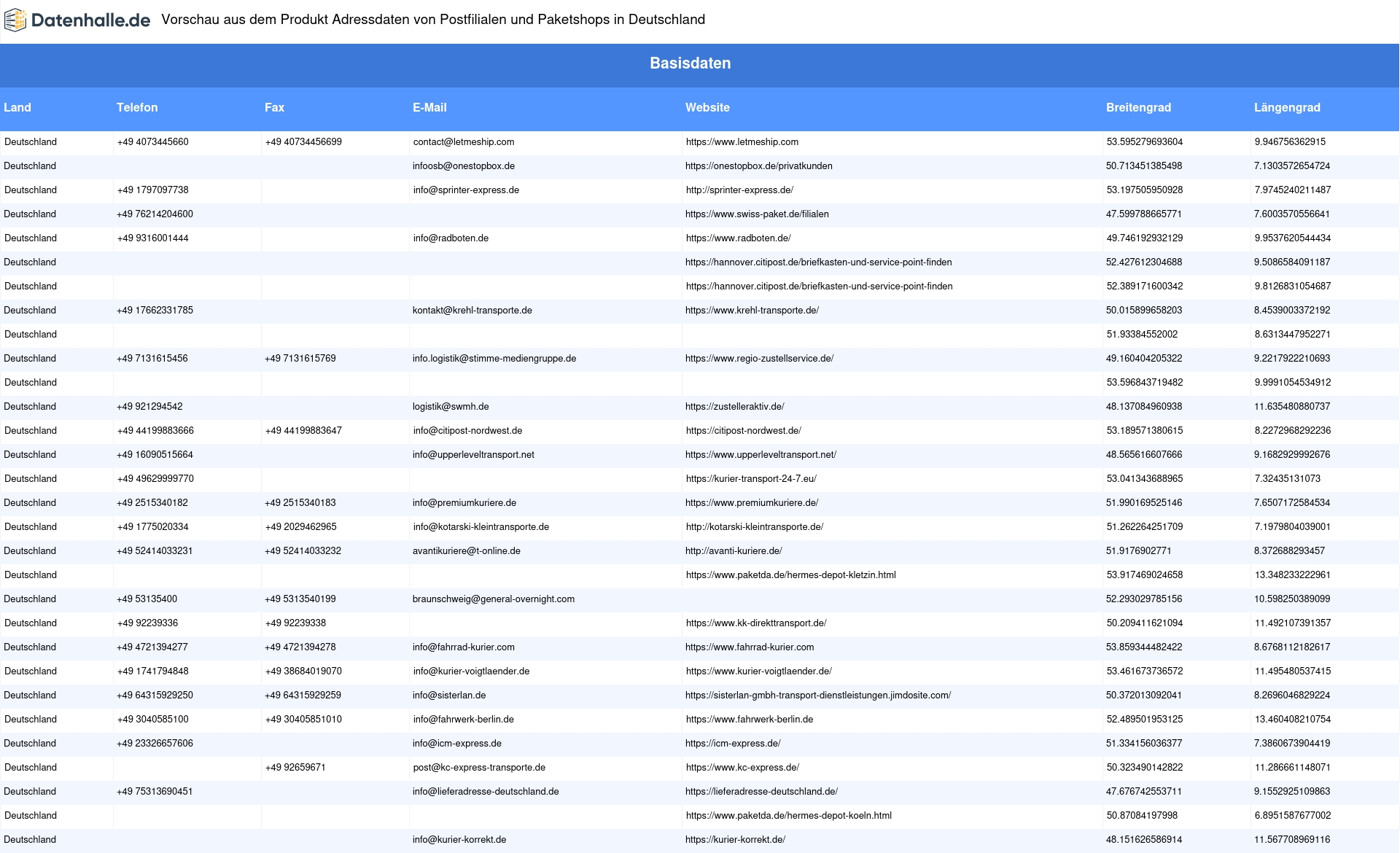Screen dimensions: 1400x853
Task: Click email post@kc-express-transporte.de
Action: tap(479, 768)
